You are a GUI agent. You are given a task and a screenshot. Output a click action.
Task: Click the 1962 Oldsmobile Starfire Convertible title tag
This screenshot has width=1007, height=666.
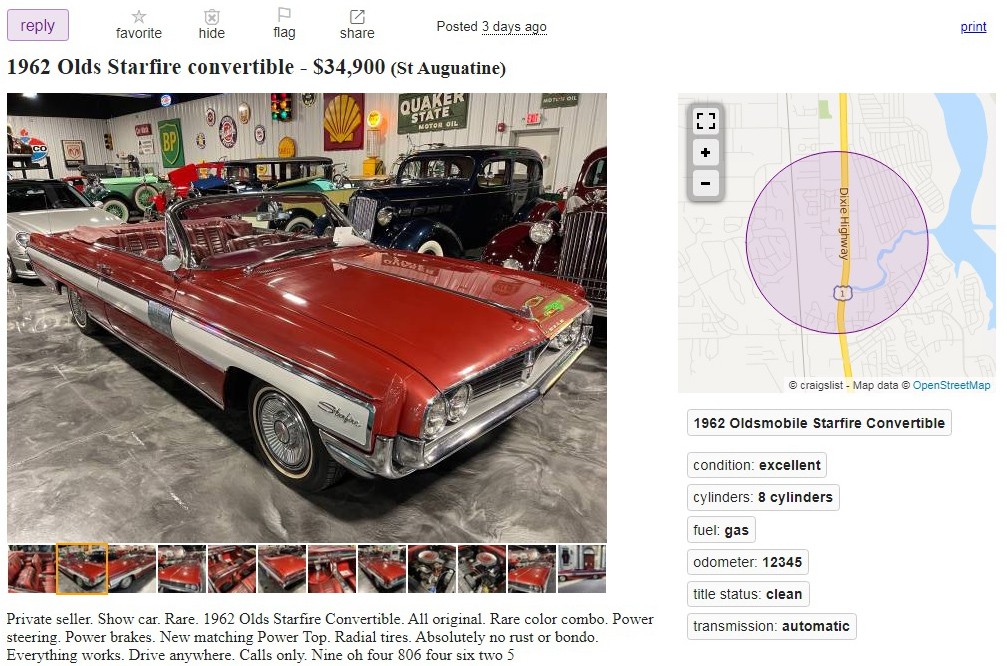coord(819,423)
